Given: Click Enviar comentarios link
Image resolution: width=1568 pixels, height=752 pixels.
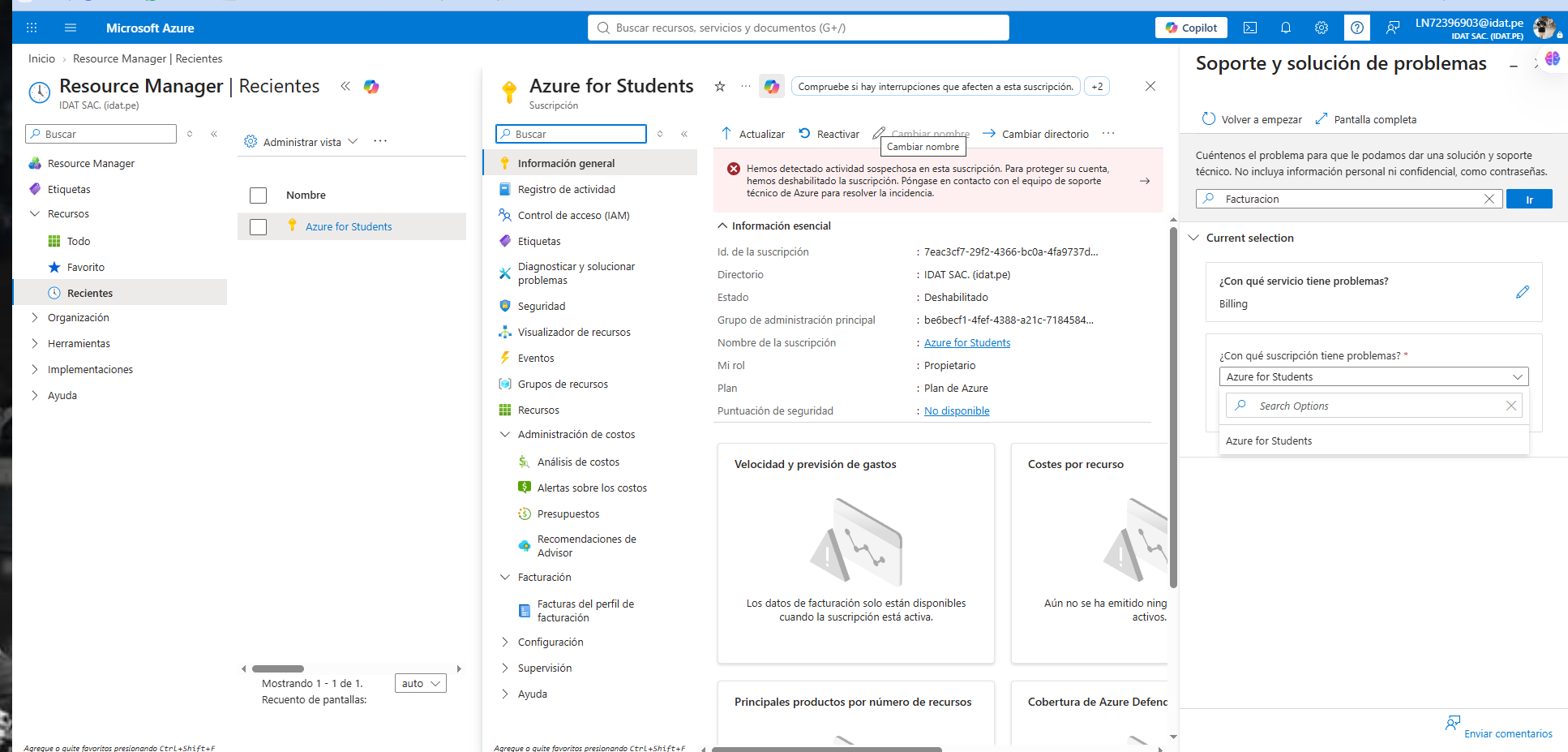Looking at the screenshot, I should [1508, 733].
